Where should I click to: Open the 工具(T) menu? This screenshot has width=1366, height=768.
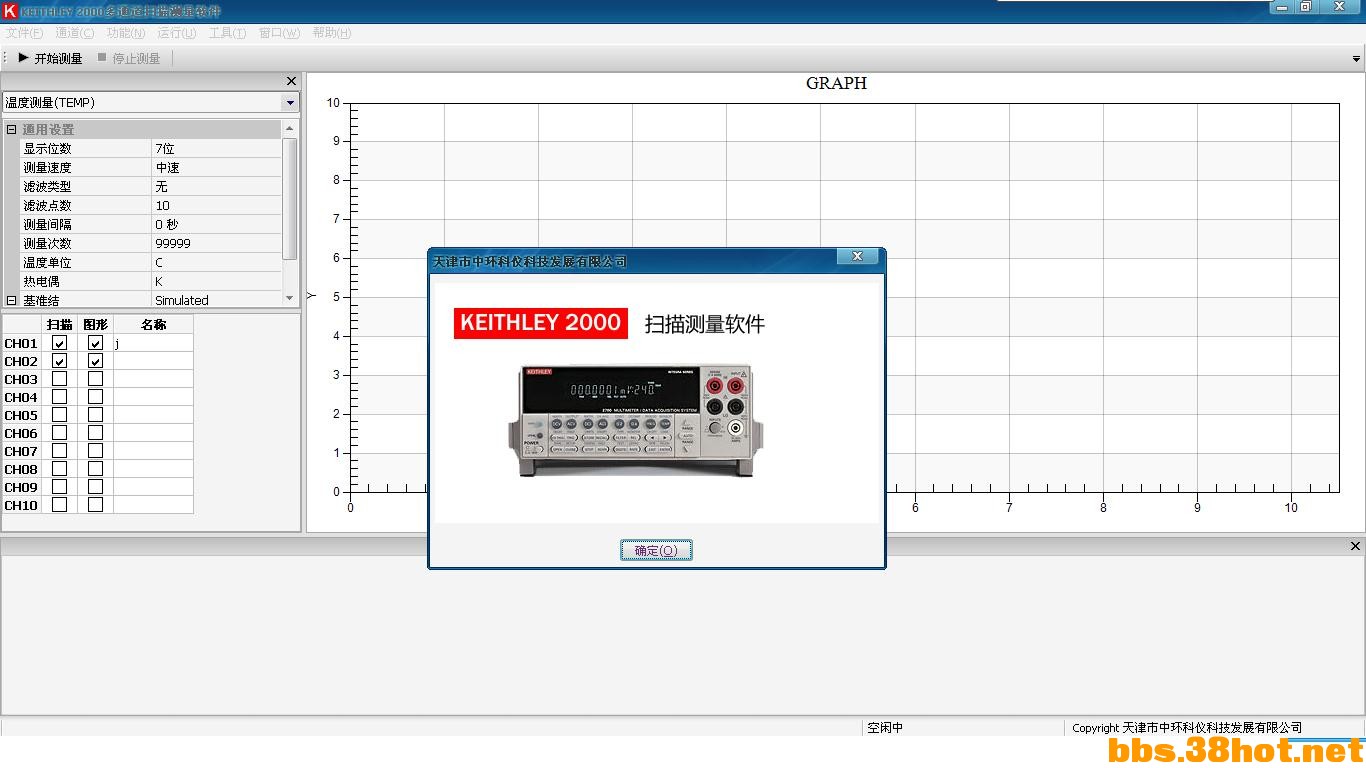tap(227, 33)
